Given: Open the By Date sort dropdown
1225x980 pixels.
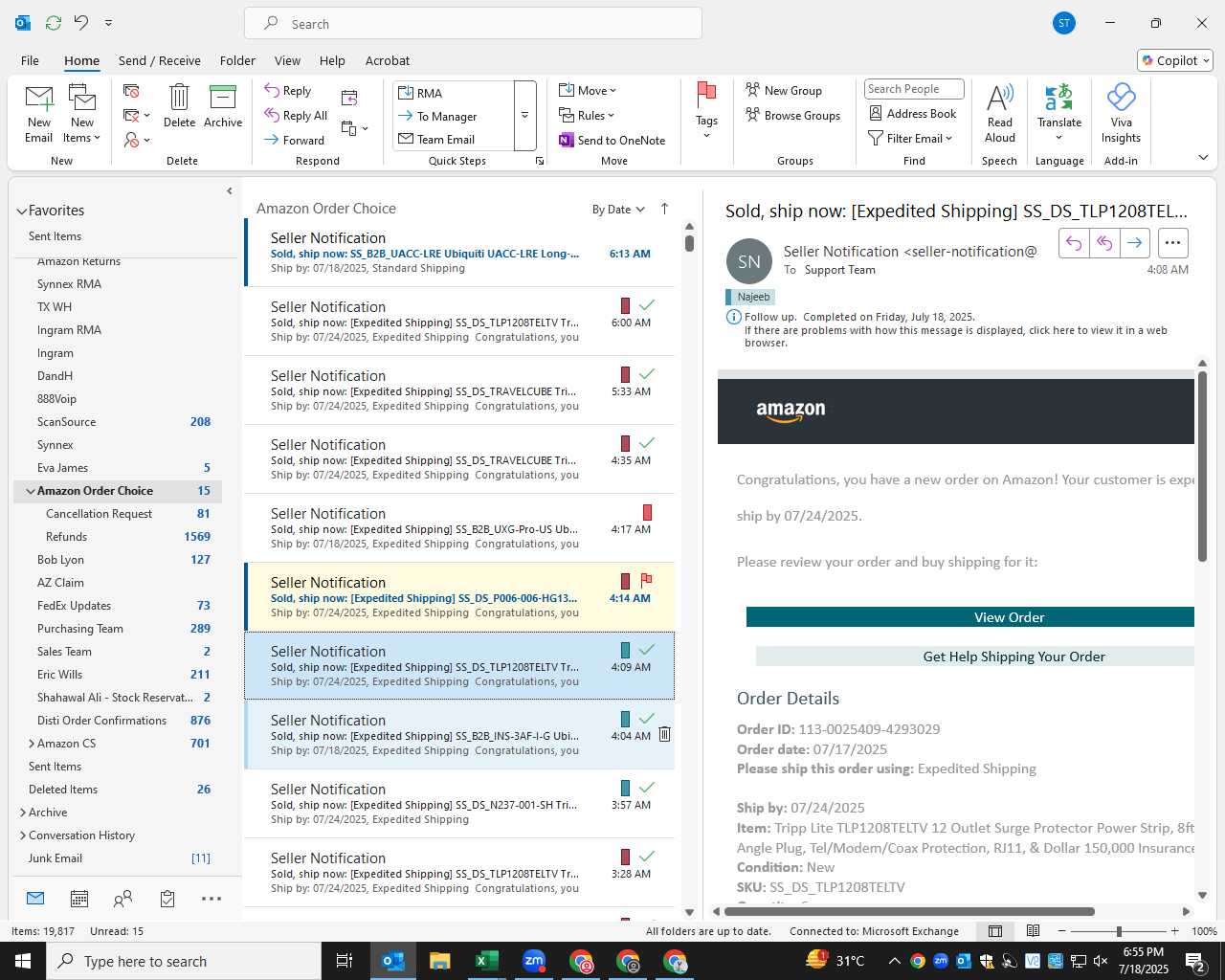Looking at the screenshot, I should click(618, 210).
